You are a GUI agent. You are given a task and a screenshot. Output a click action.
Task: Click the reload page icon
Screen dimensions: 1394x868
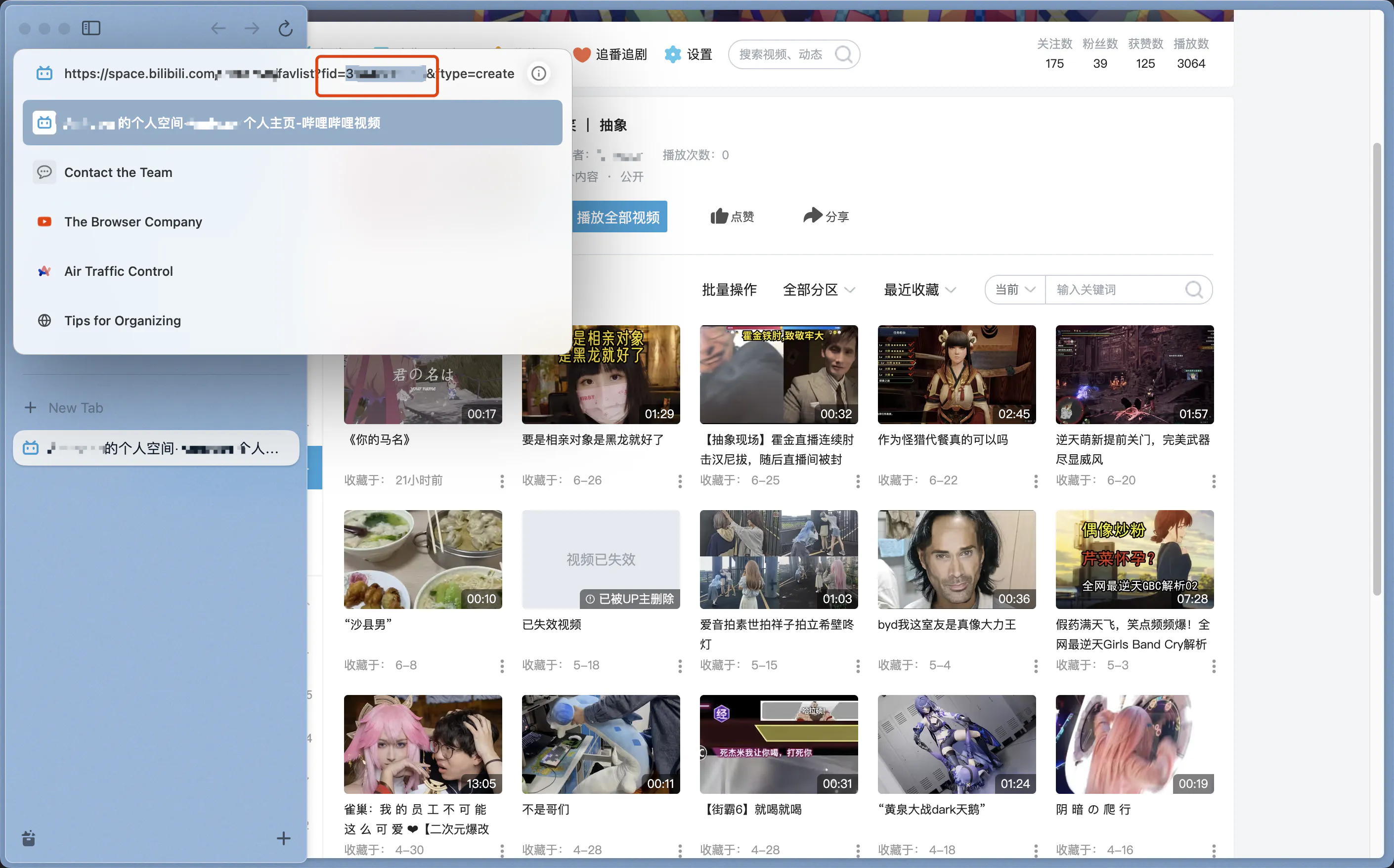click(285, 28)
